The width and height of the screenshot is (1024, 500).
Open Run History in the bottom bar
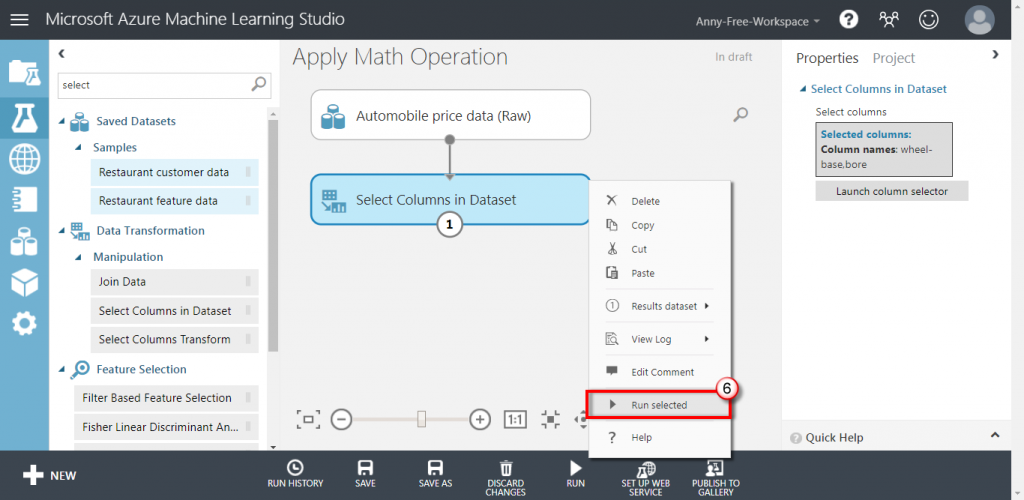pos(295,475)
